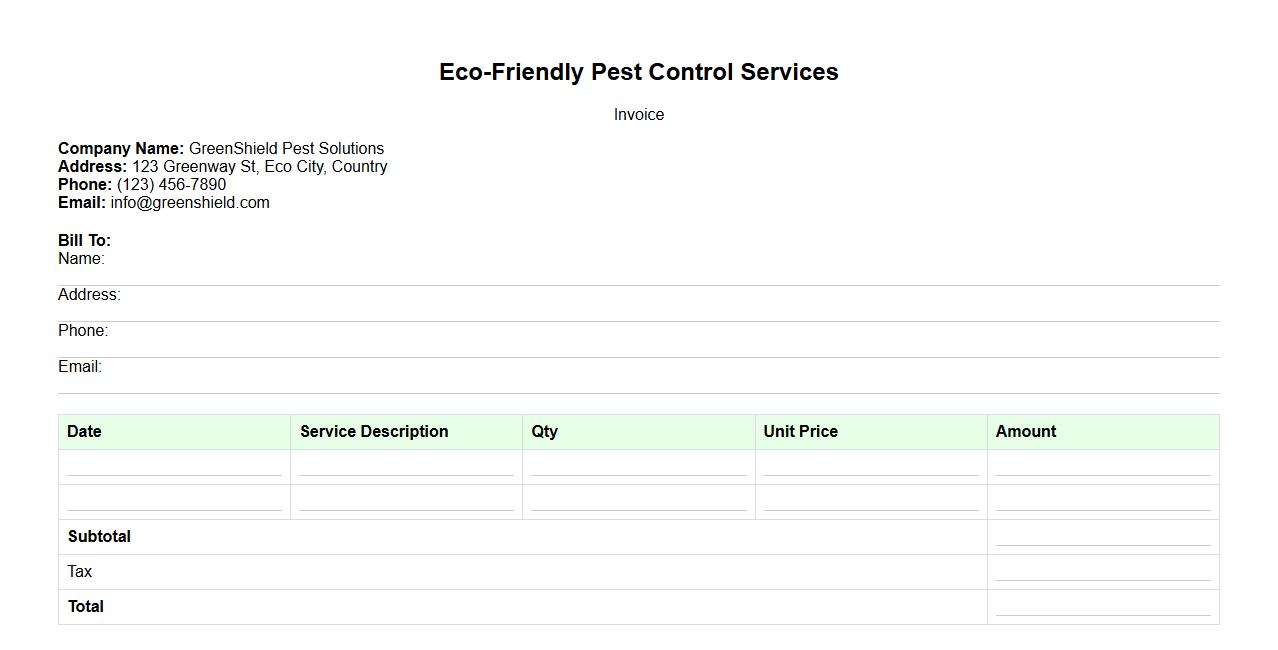
Task: Click first row Amount field
Action: coord(1103,467)
